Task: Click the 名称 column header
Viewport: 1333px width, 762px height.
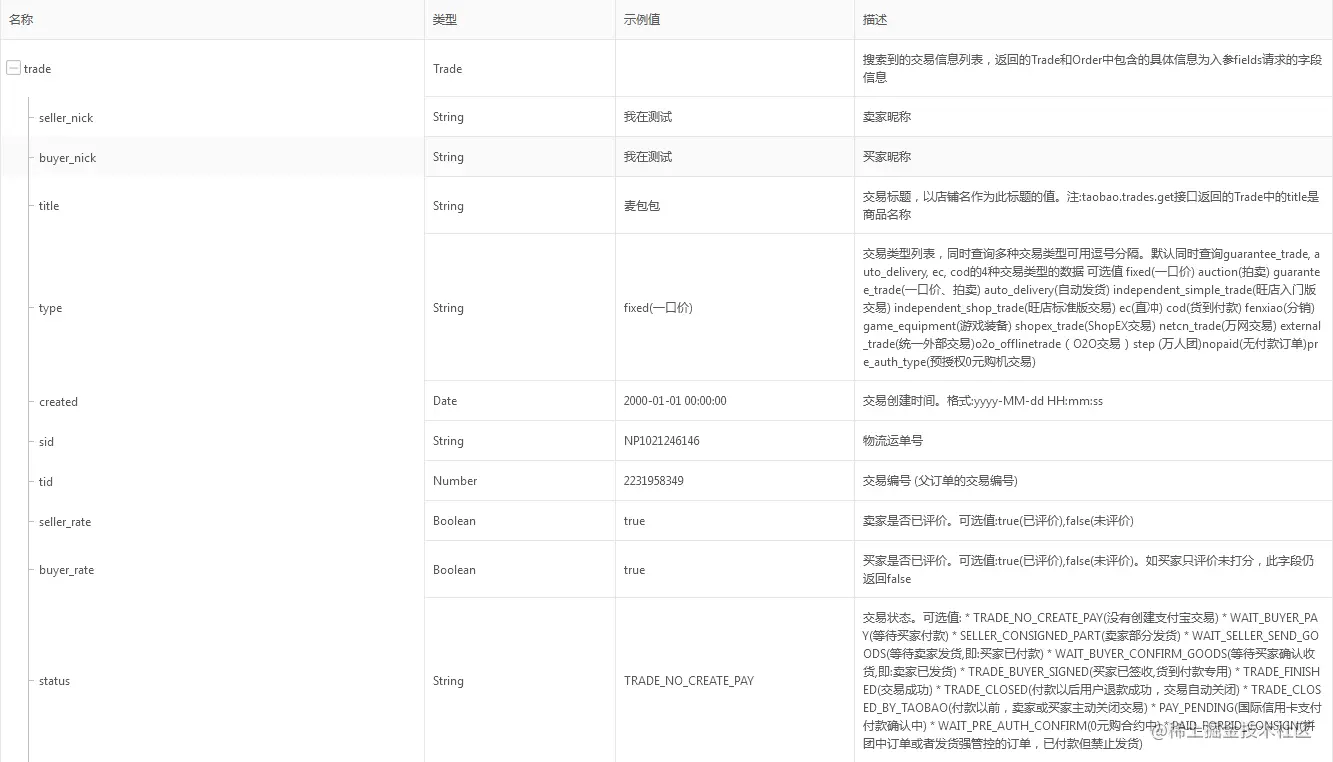Action: [x=20, y=18]
